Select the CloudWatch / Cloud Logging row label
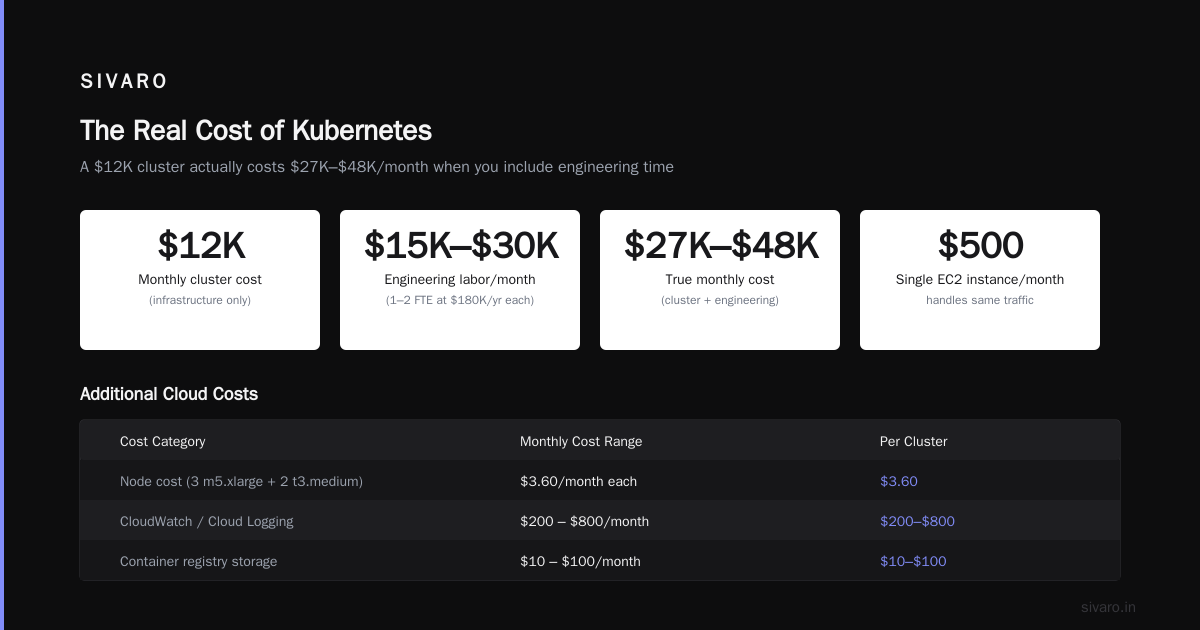The height and width of the screenshot is (630, 1200). [x=207, y=521]
